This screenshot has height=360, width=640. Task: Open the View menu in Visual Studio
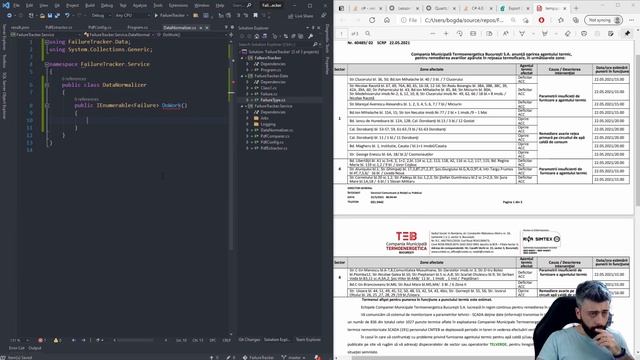coord(43,5)
